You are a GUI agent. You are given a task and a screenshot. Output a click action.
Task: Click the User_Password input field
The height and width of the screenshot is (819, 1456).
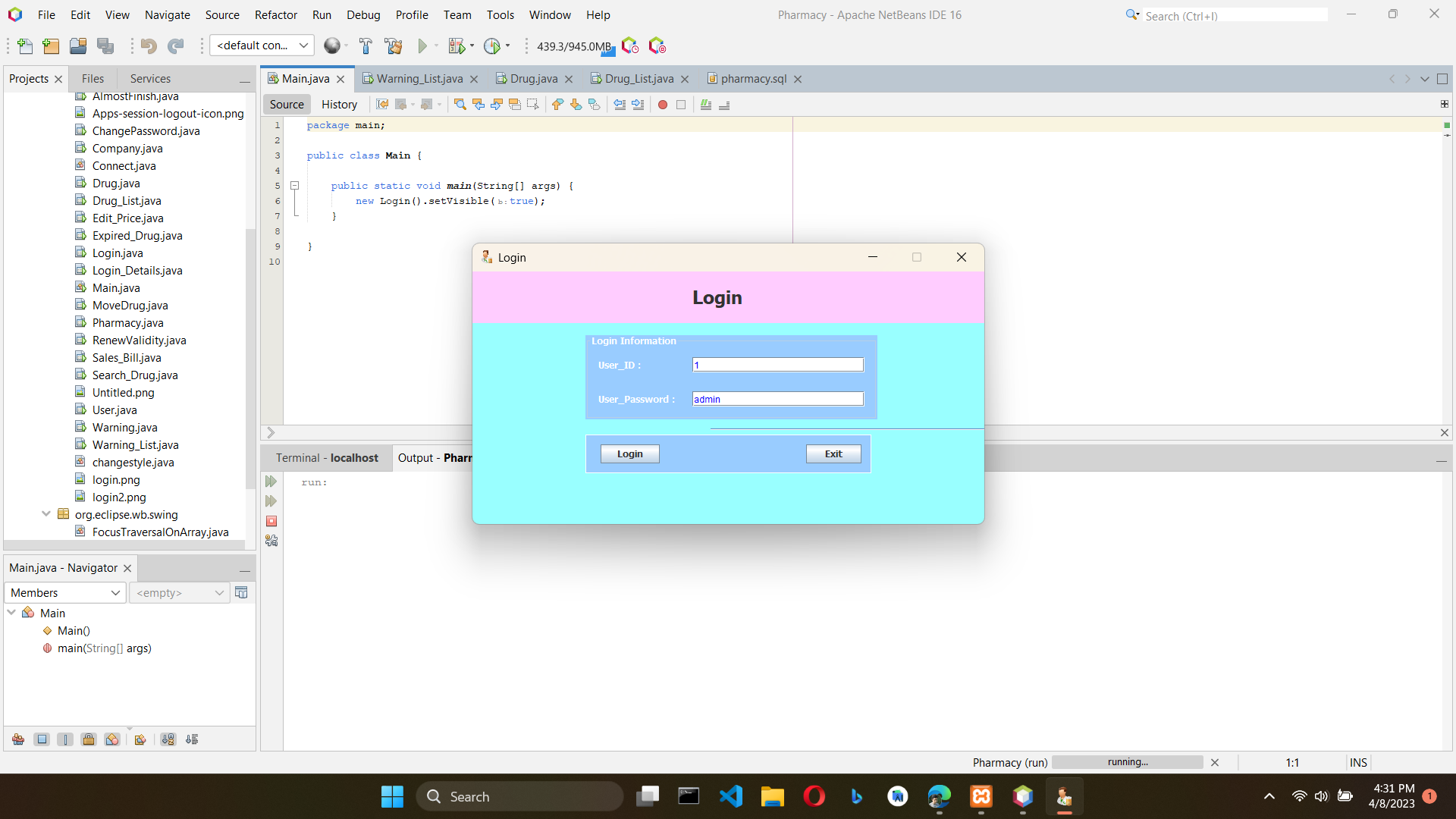tap(777, 399)
